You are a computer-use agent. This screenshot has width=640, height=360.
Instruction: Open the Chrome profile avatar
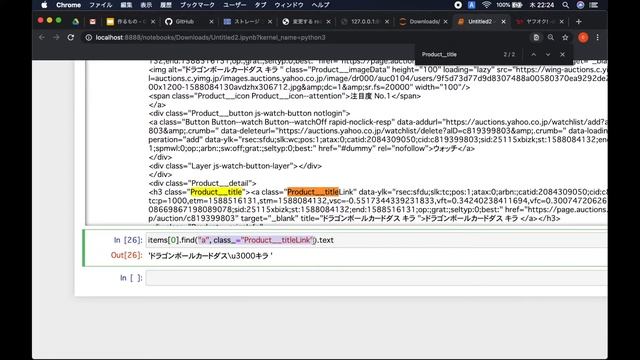[x=583, y=37]
